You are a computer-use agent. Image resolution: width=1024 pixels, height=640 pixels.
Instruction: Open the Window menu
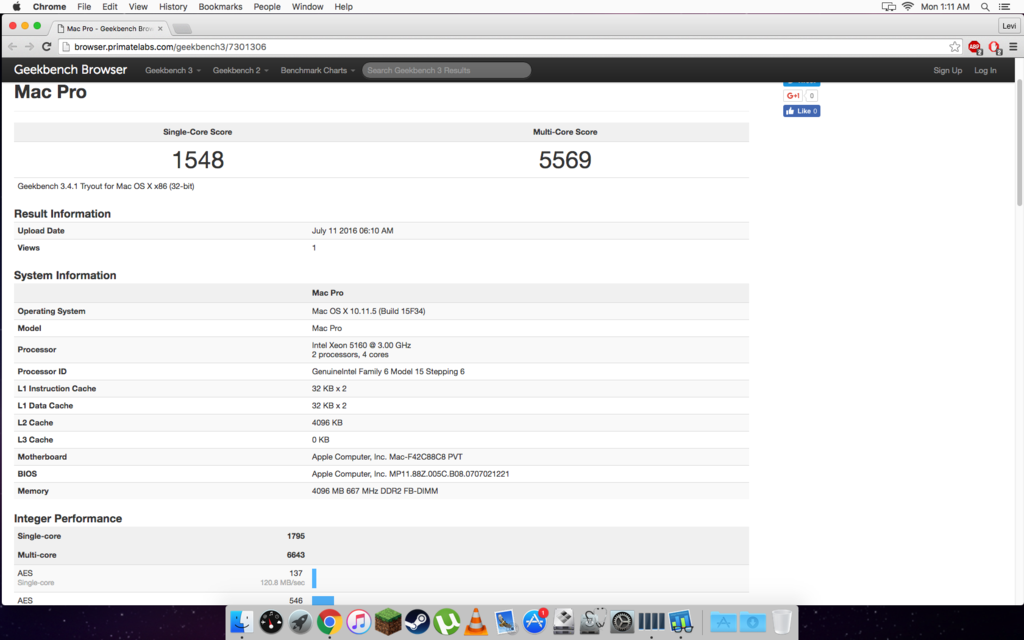308,7
